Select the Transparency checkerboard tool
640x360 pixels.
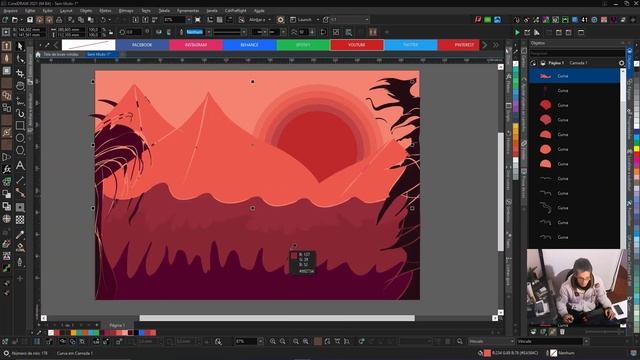[x=20, y=220]
